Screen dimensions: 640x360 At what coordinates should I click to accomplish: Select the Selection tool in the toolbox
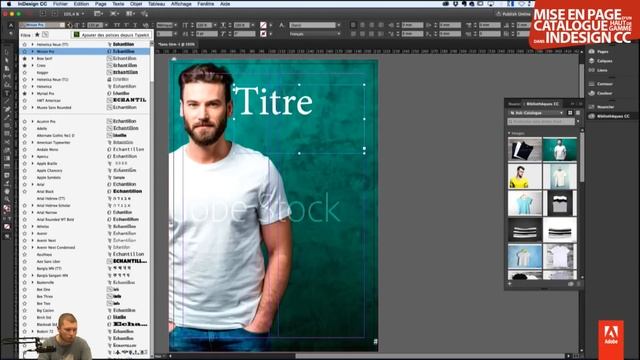pos(7,52)
